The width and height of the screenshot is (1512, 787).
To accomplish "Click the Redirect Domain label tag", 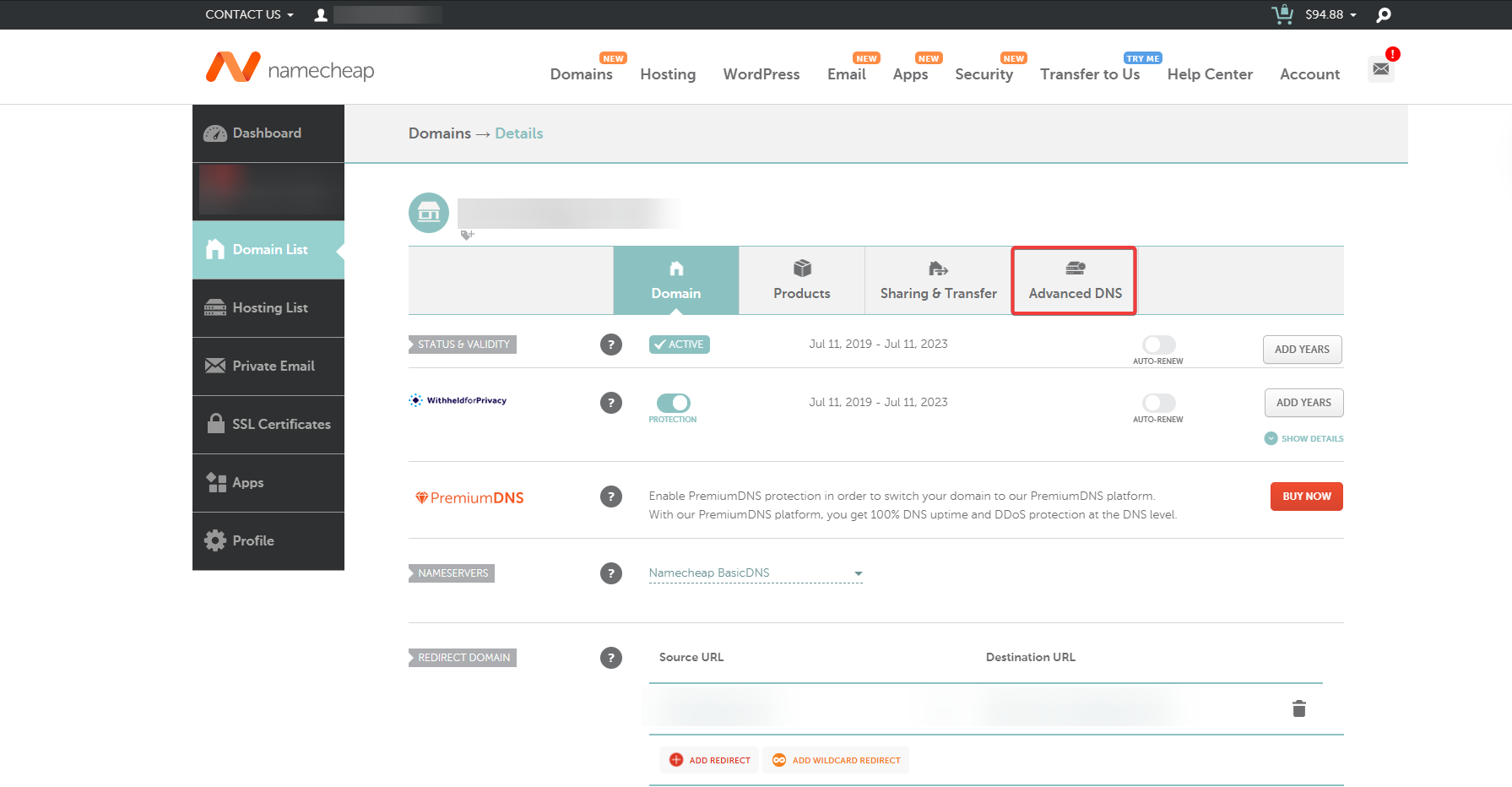I will [x=463, y=658].
